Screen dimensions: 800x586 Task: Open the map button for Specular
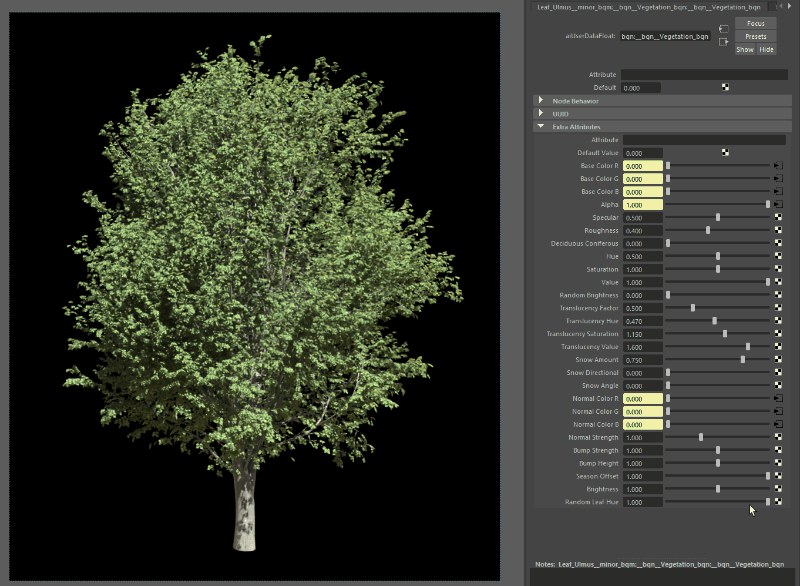click(x=777, y=217)
